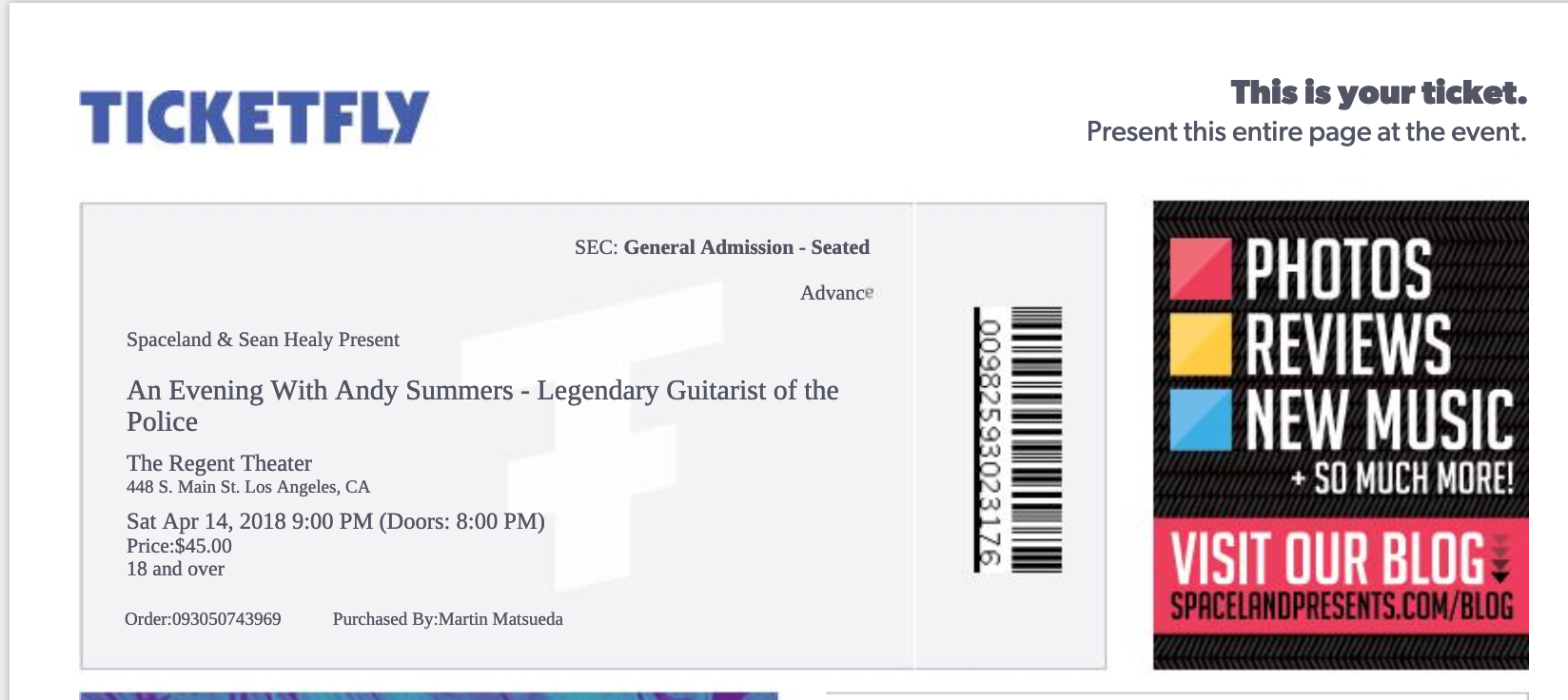Open the spacelandpresents.com/blog link
The width and height of the screenshot is (1568, 700).
(x=1342, y=605)
